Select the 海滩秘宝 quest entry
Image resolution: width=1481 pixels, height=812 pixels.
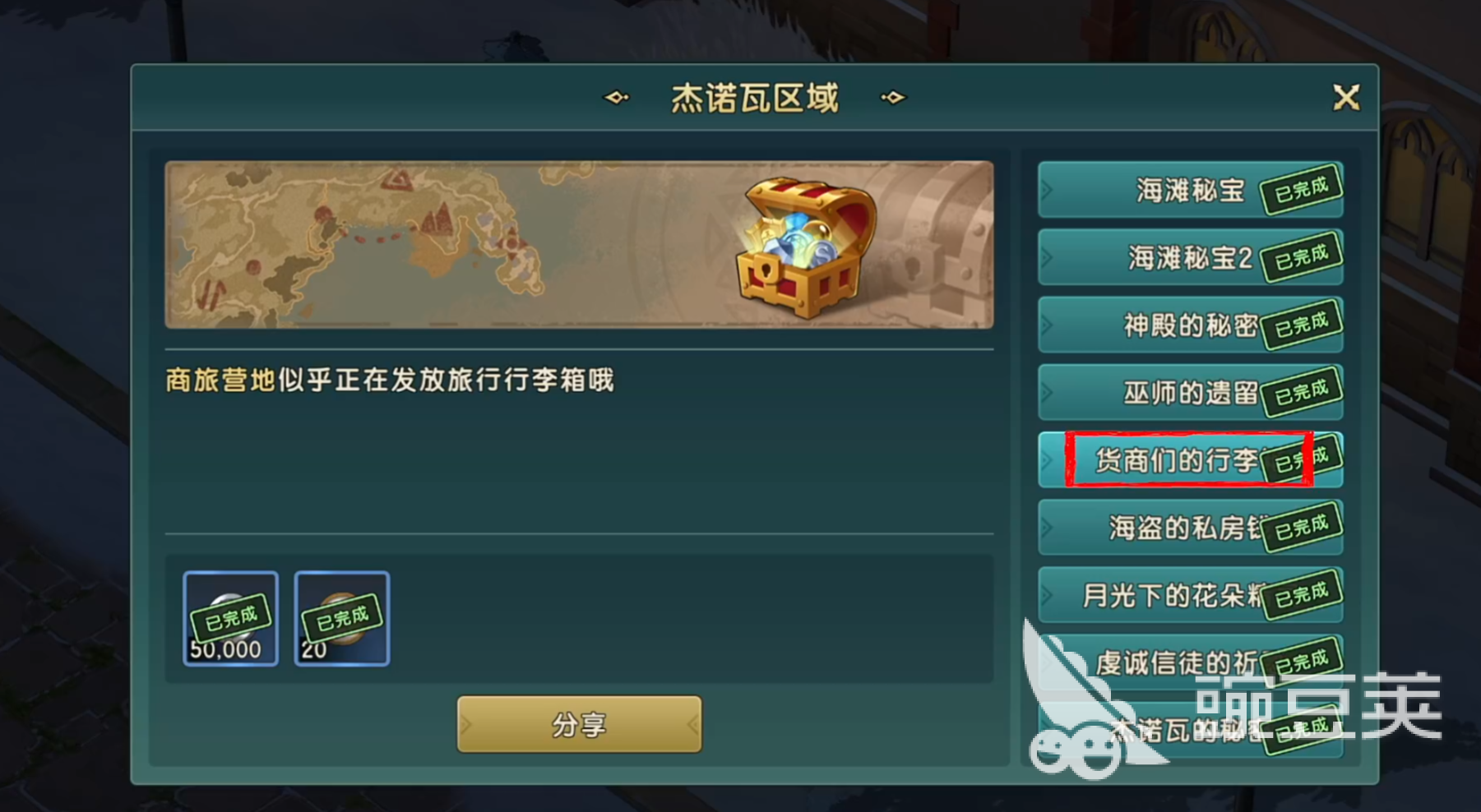point(1191,190)
